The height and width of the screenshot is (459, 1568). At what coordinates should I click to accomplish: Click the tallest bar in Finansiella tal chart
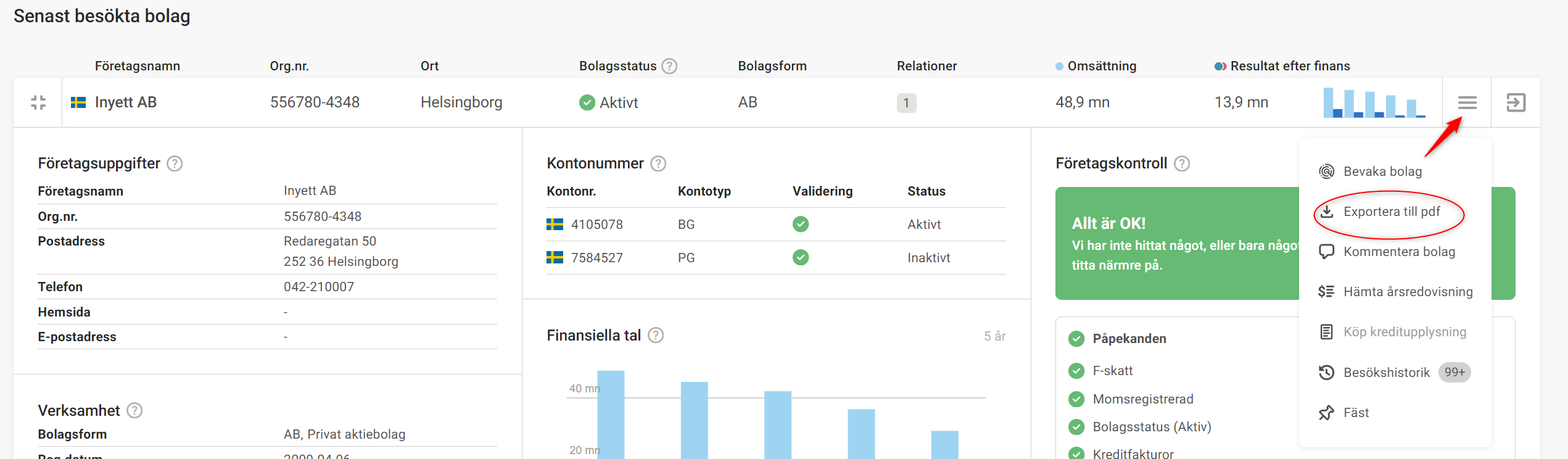point(611,415)
